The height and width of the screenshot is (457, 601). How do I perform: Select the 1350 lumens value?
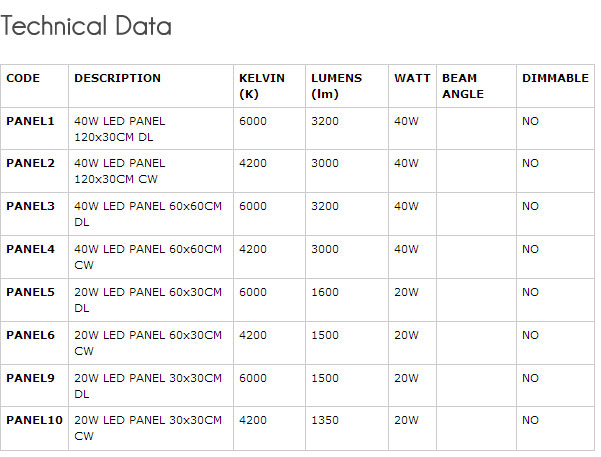325,421
